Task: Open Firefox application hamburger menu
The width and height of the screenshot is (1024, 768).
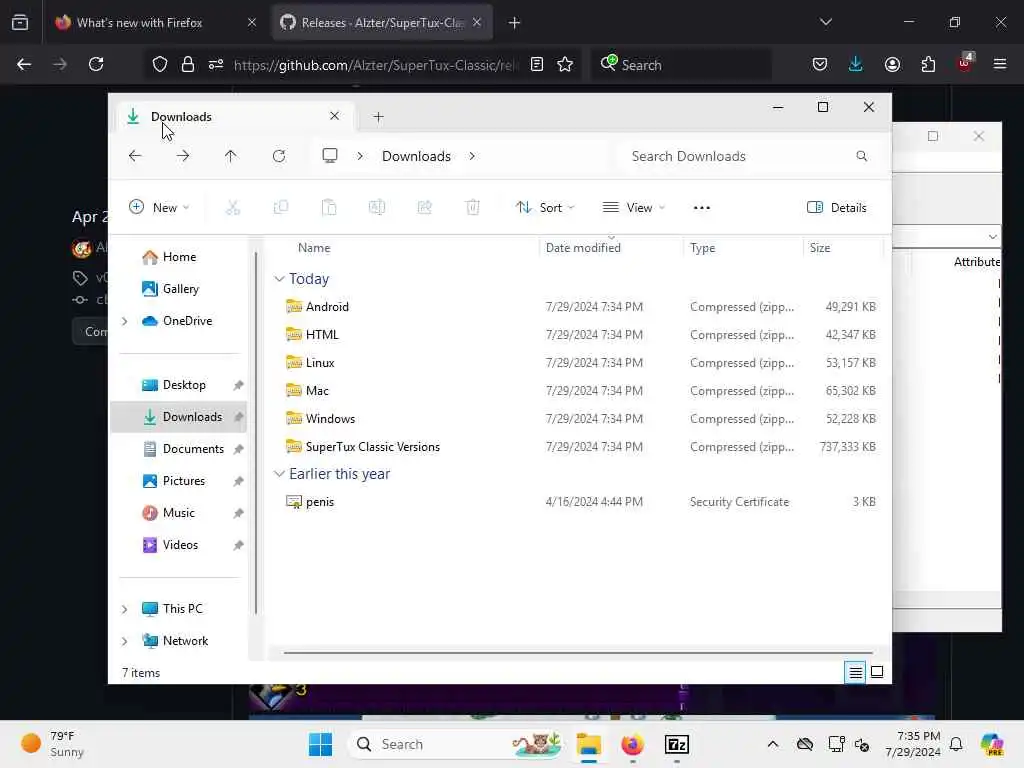Action: coord(1000,64)
